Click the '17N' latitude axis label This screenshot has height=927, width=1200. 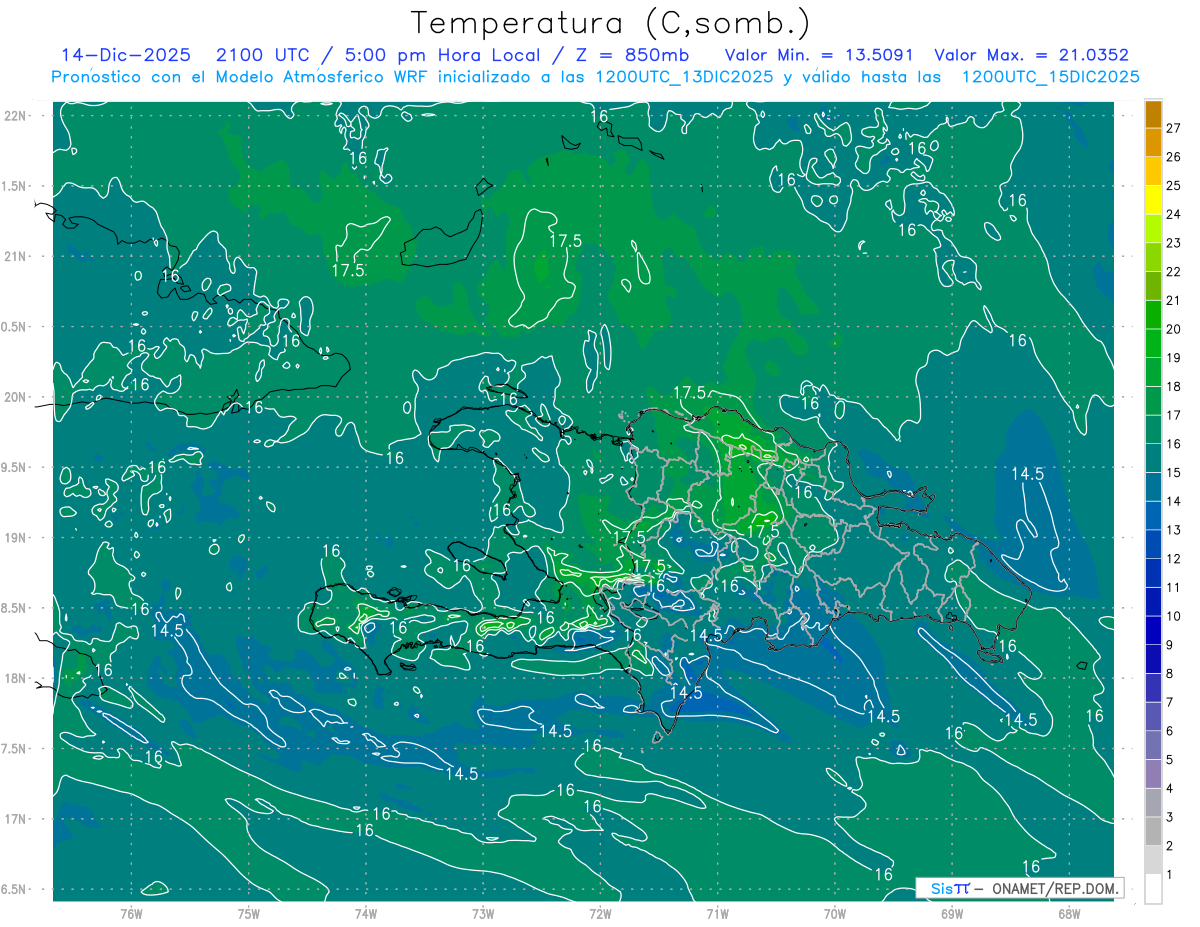pos(15,819)
